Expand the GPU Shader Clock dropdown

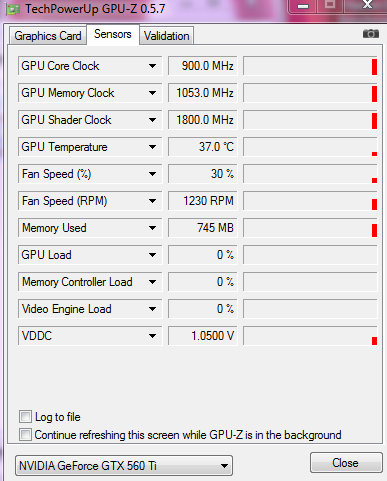152,120
